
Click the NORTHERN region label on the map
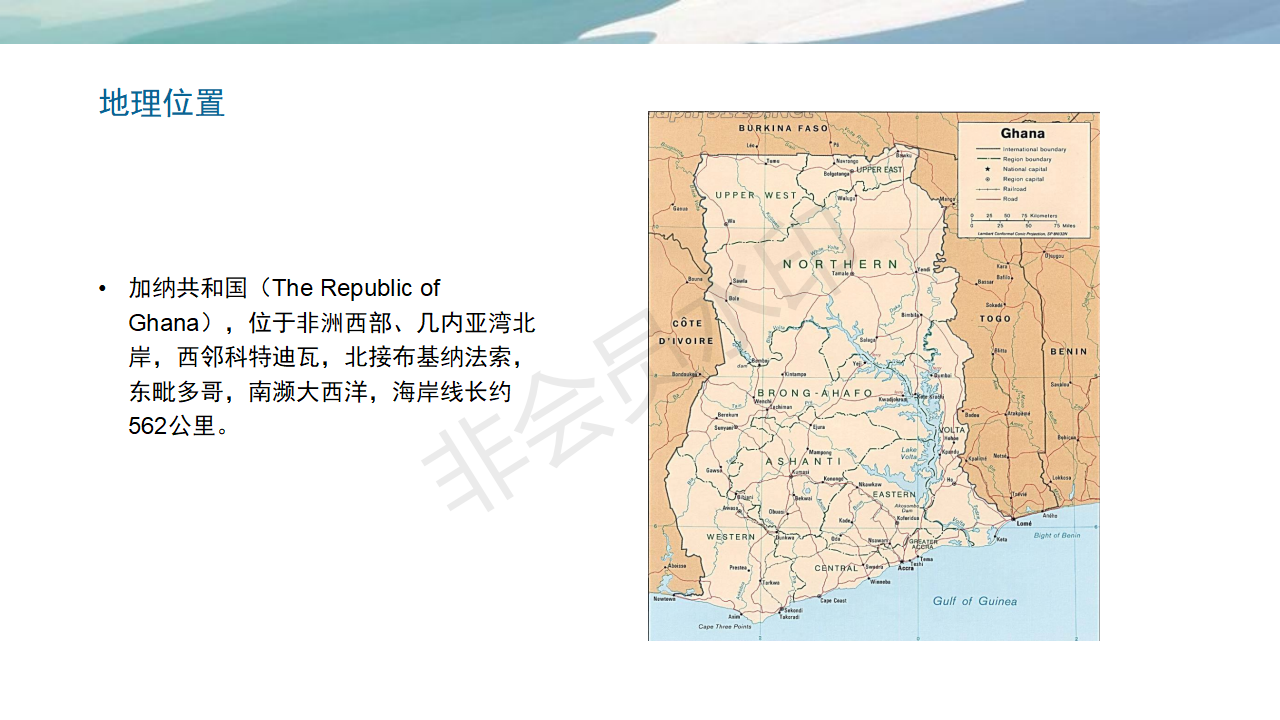tap(840, 264)
